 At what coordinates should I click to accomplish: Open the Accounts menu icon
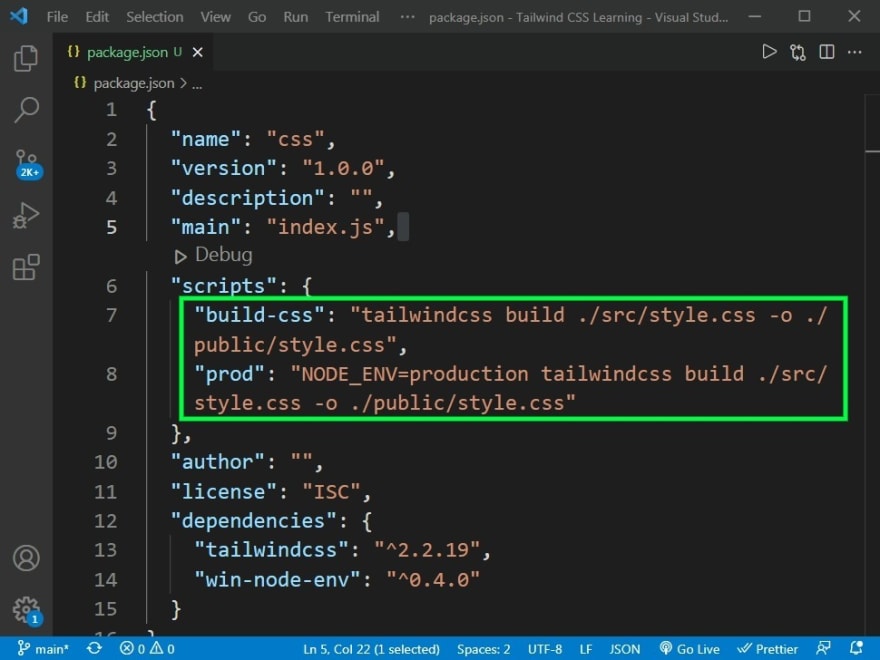tap(26, 558)
